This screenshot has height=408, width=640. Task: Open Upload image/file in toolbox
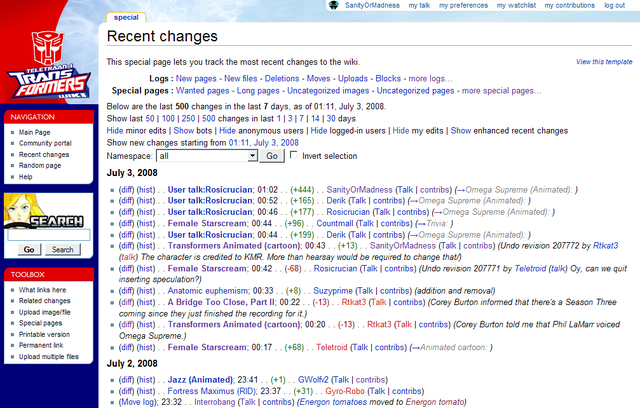[44, 312]
